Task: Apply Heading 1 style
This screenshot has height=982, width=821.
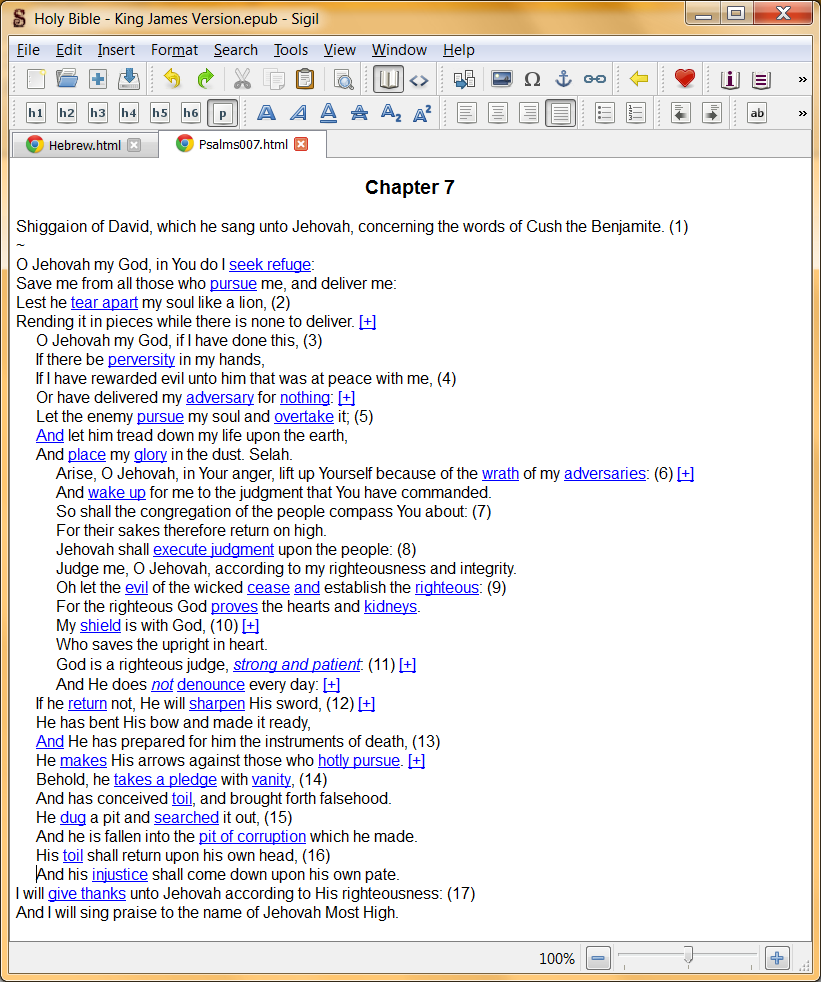Action: [36, 113]
